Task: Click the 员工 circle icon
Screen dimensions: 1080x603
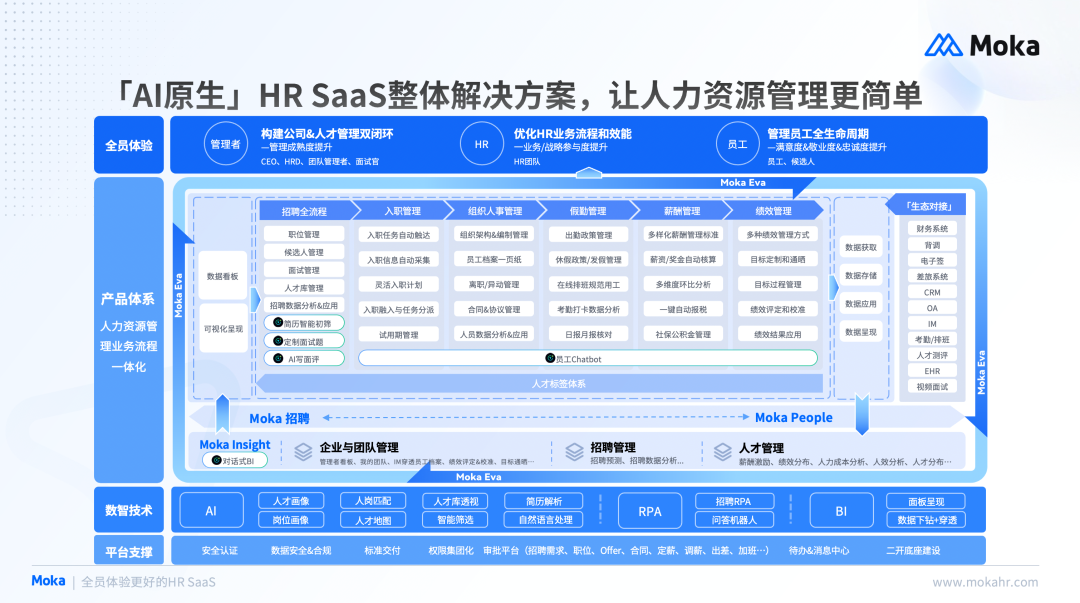Action: coord(738,143)
